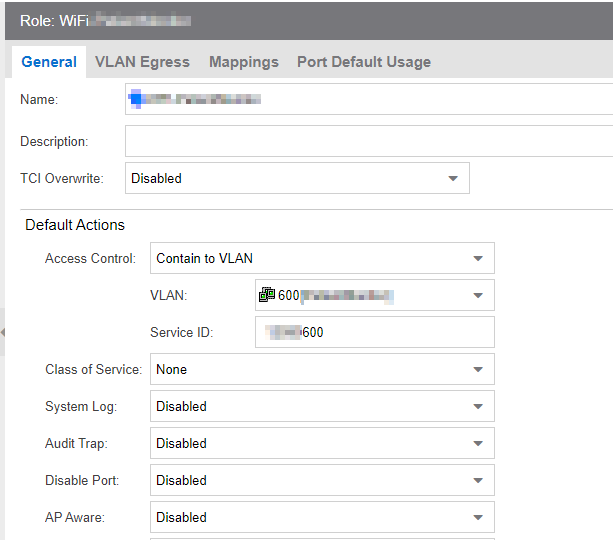Screen dimensions: 613x540
Task: Go to the Mappings tab
Action: pyautogui.click(x=243, y=62)
